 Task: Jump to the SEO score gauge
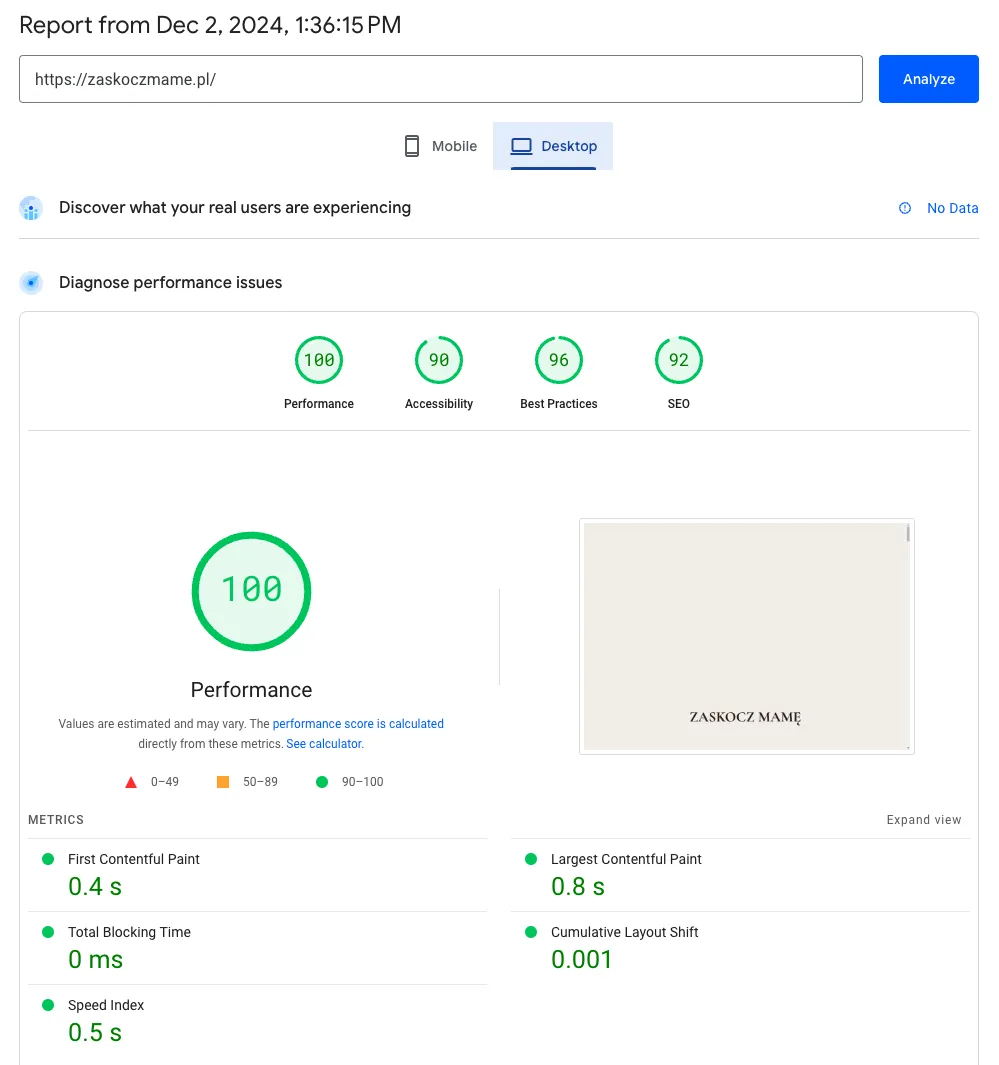click(679, 361)
